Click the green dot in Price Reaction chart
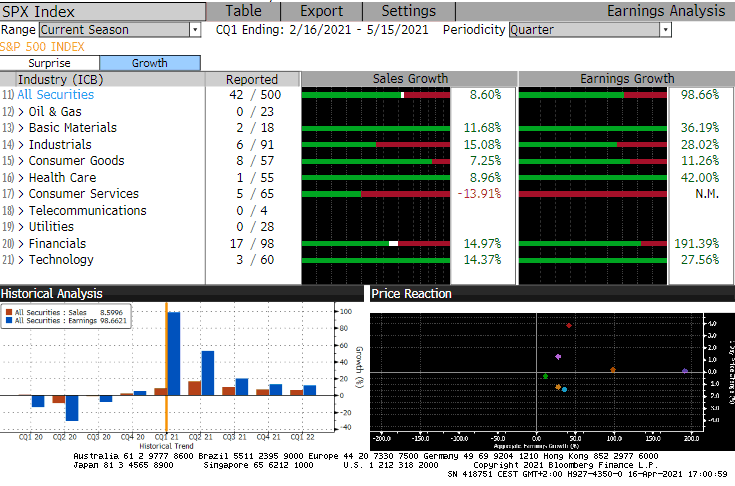The width and height of the screenshot is (735, 486). tap(545, 376)
